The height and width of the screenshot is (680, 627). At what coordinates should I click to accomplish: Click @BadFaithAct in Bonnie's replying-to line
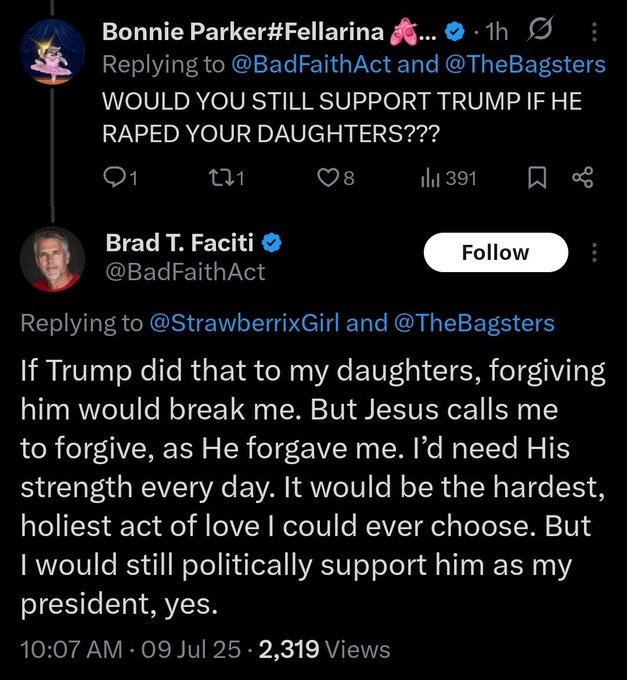point(311,64)
